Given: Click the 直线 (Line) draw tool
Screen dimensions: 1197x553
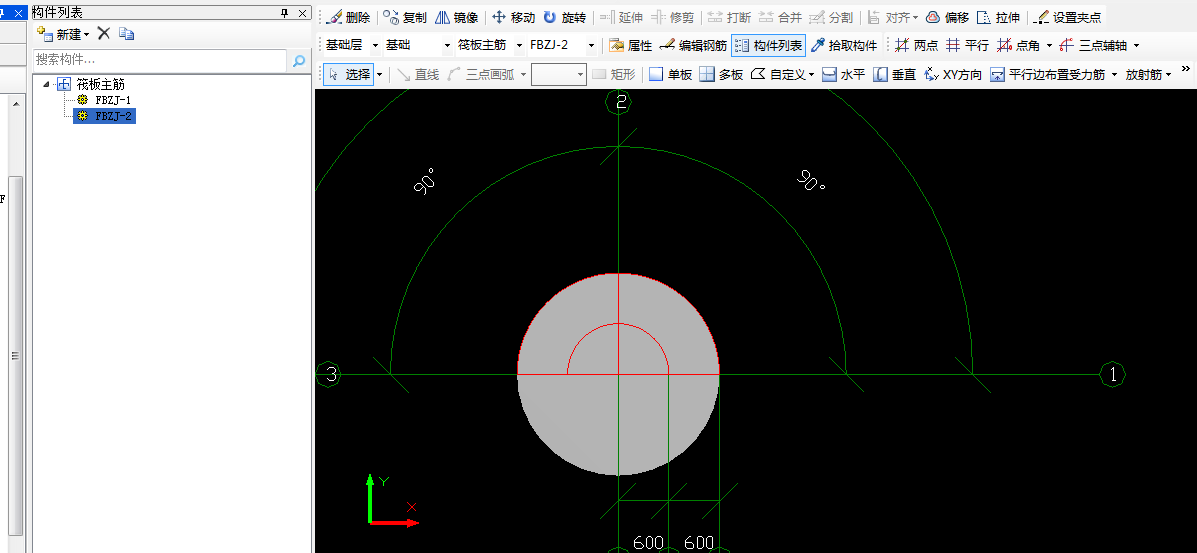Looking at the screenshot, I should pyautogui.click(x=418, y=75).
